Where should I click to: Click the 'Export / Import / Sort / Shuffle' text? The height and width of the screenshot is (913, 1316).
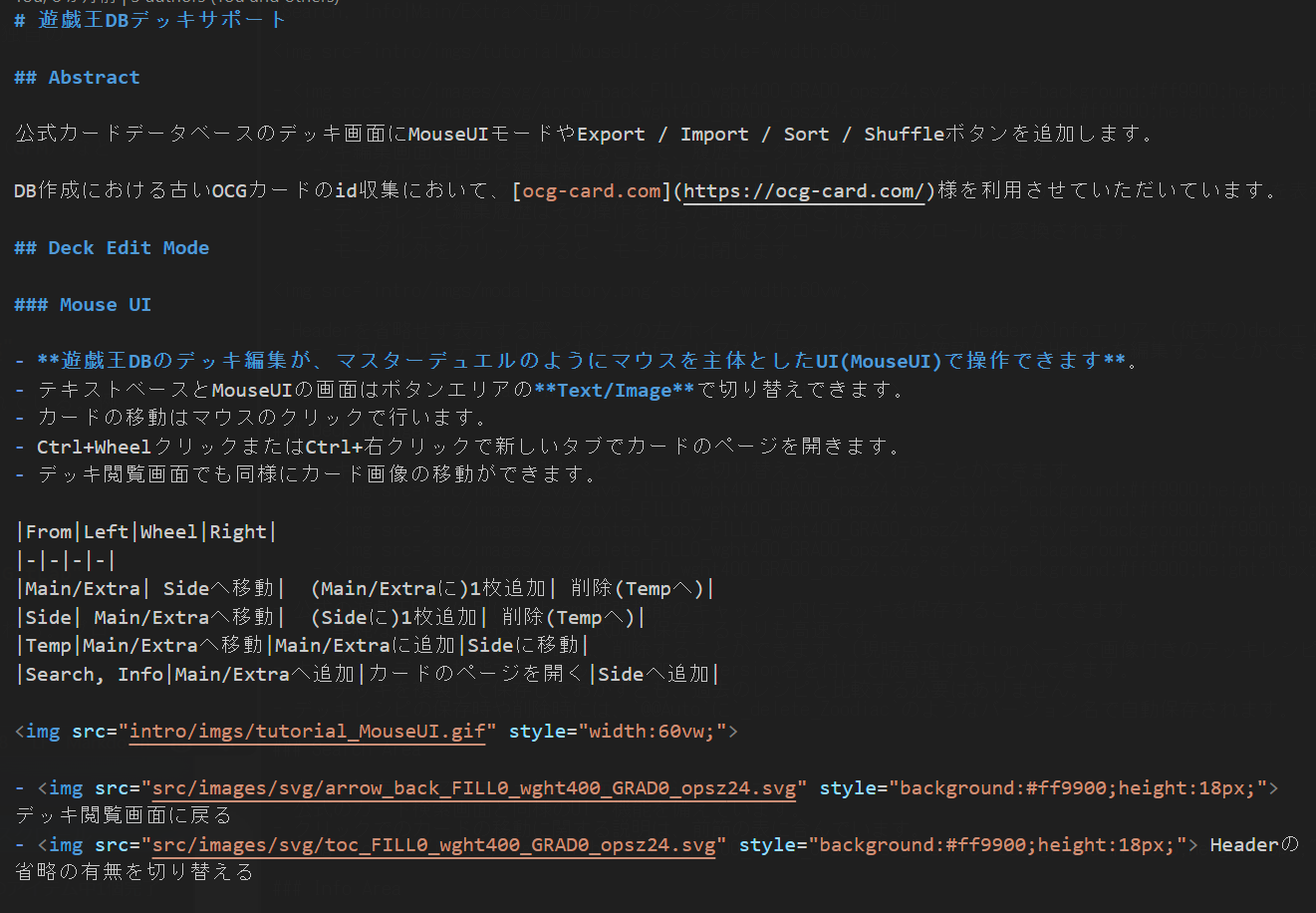[760, 134]
